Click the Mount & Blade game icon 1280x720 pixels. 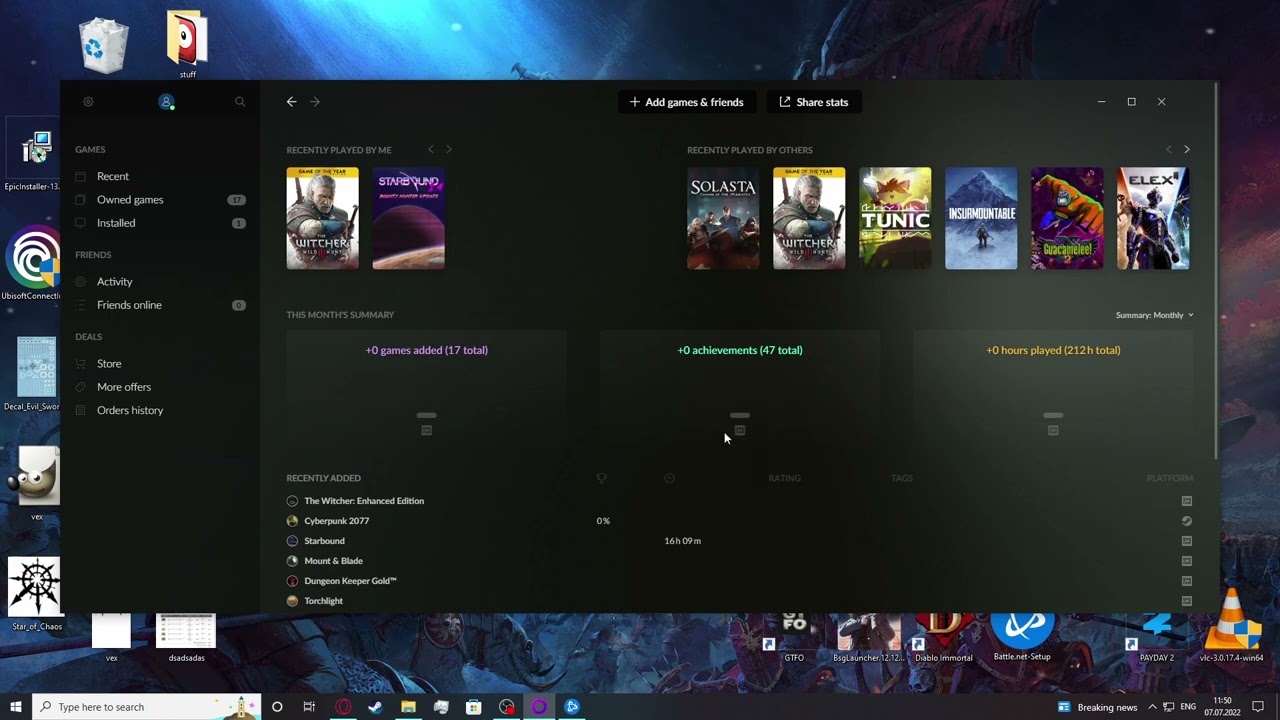[292, 561]
